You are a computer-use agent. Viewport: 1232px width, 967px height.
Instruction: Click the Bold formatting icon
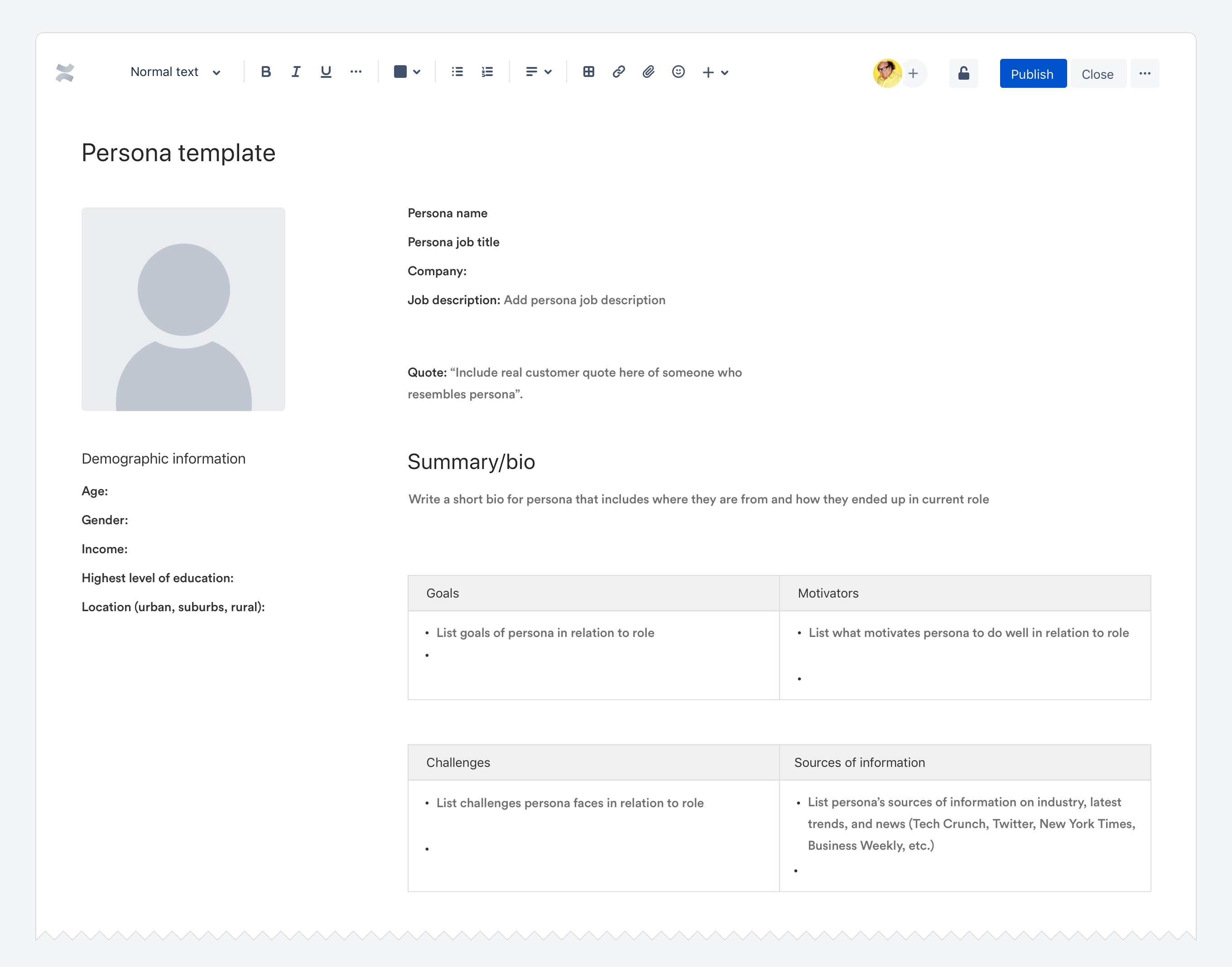click(265, 71)
